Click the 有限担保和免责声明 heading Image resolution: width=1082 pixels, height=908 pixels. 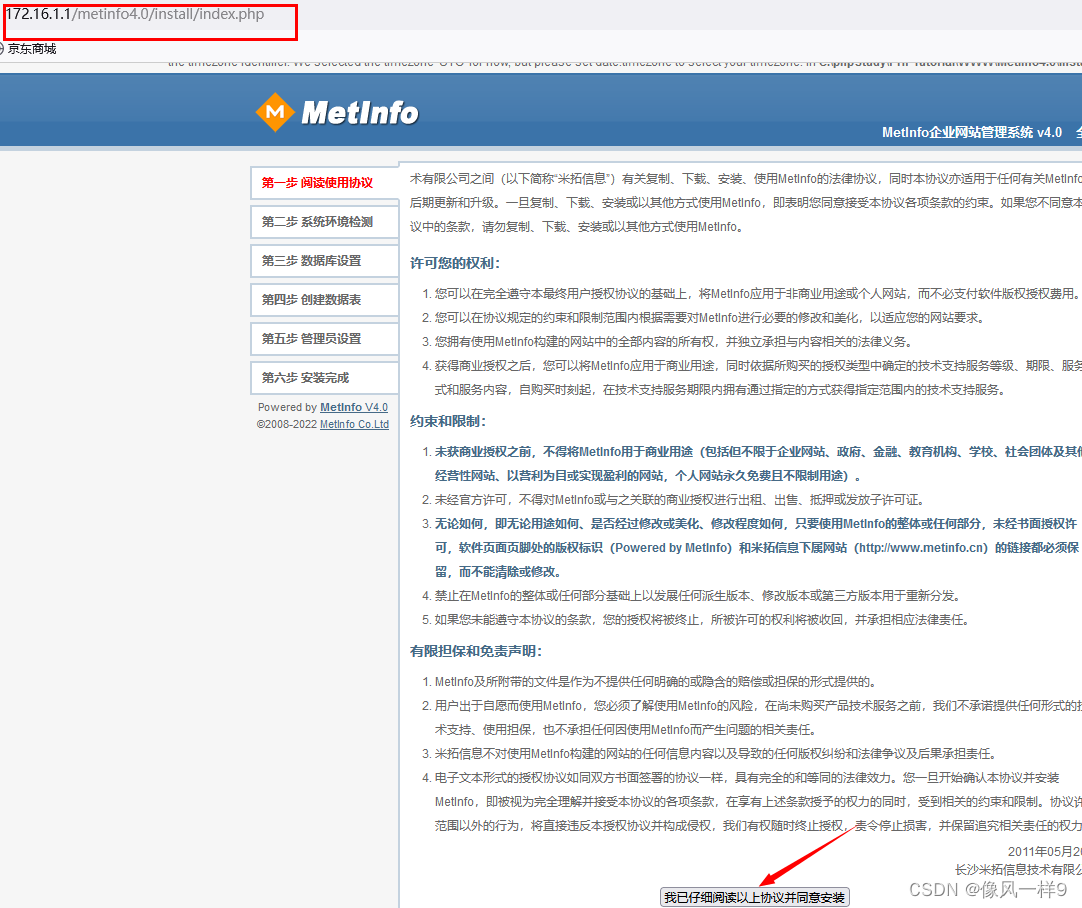(x=476, y=651)
